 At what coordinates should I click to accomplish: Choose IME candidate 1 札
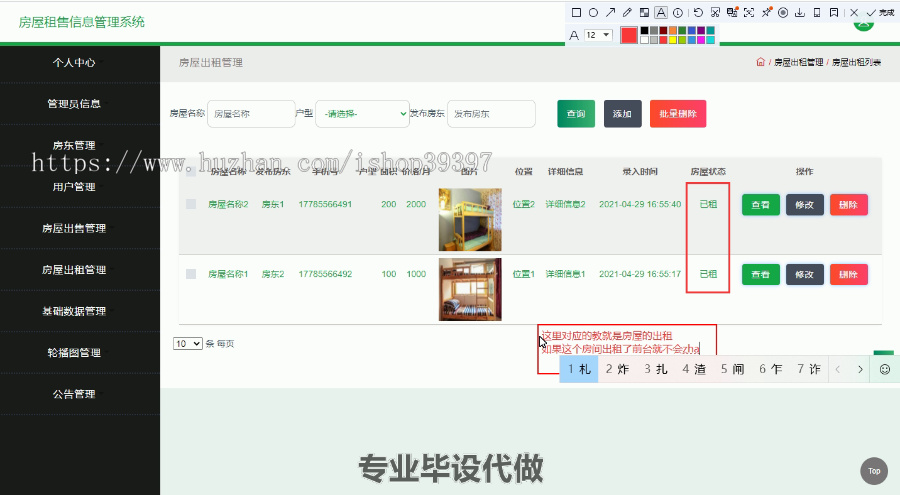(579, 369)
